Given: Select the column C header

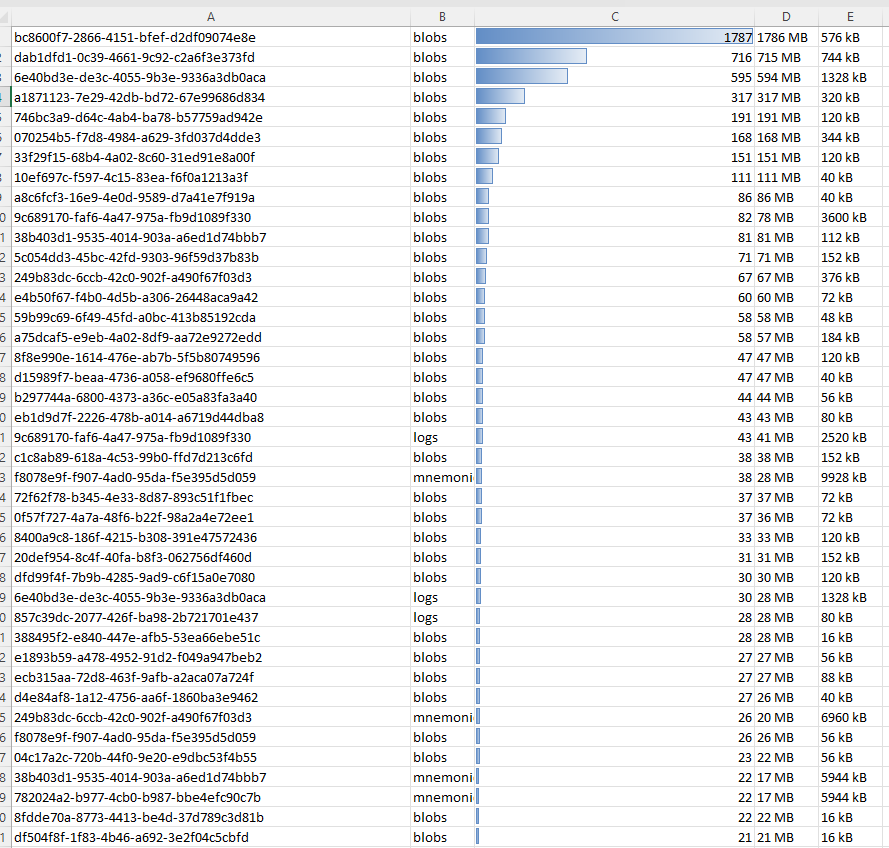Looking at the screenshot, I should [x=614, y=17].
